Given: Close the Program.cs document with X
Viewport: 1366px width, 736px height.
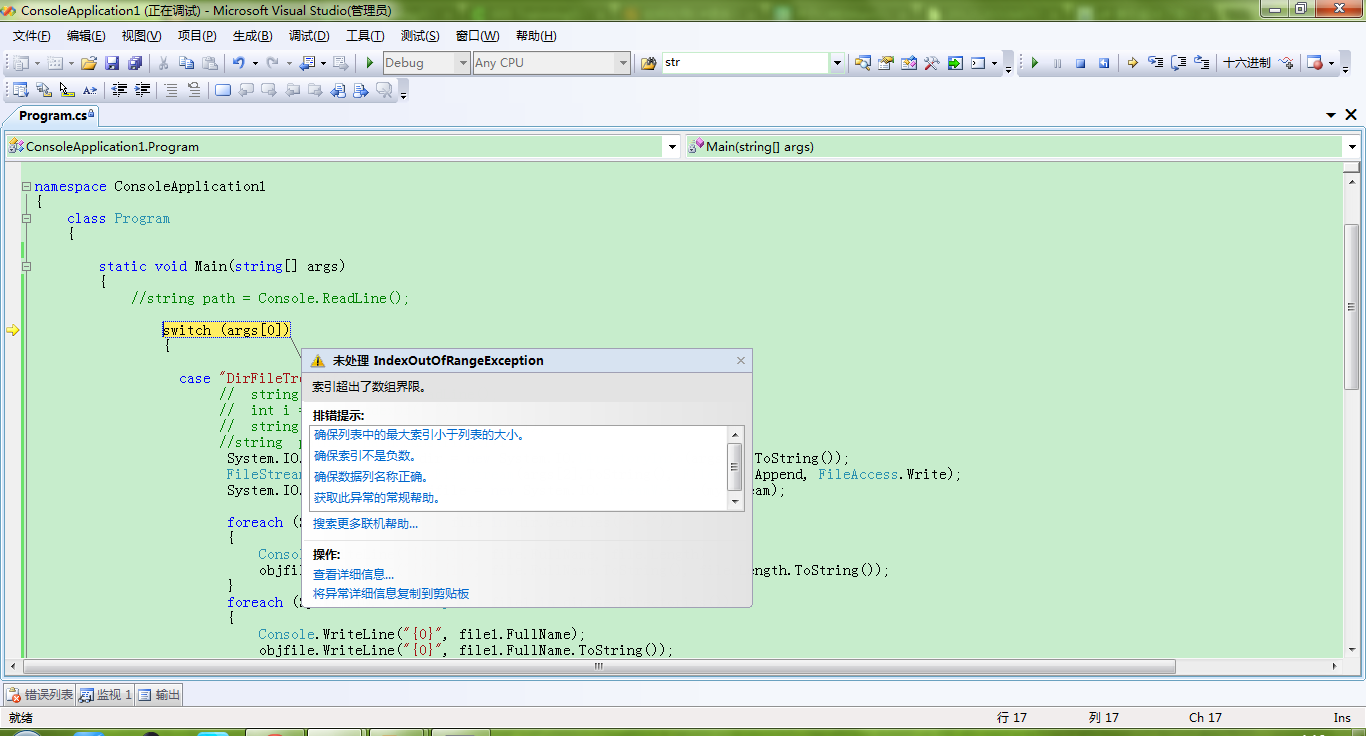Looking at the screenshot, I should (x=1351, y=116).
